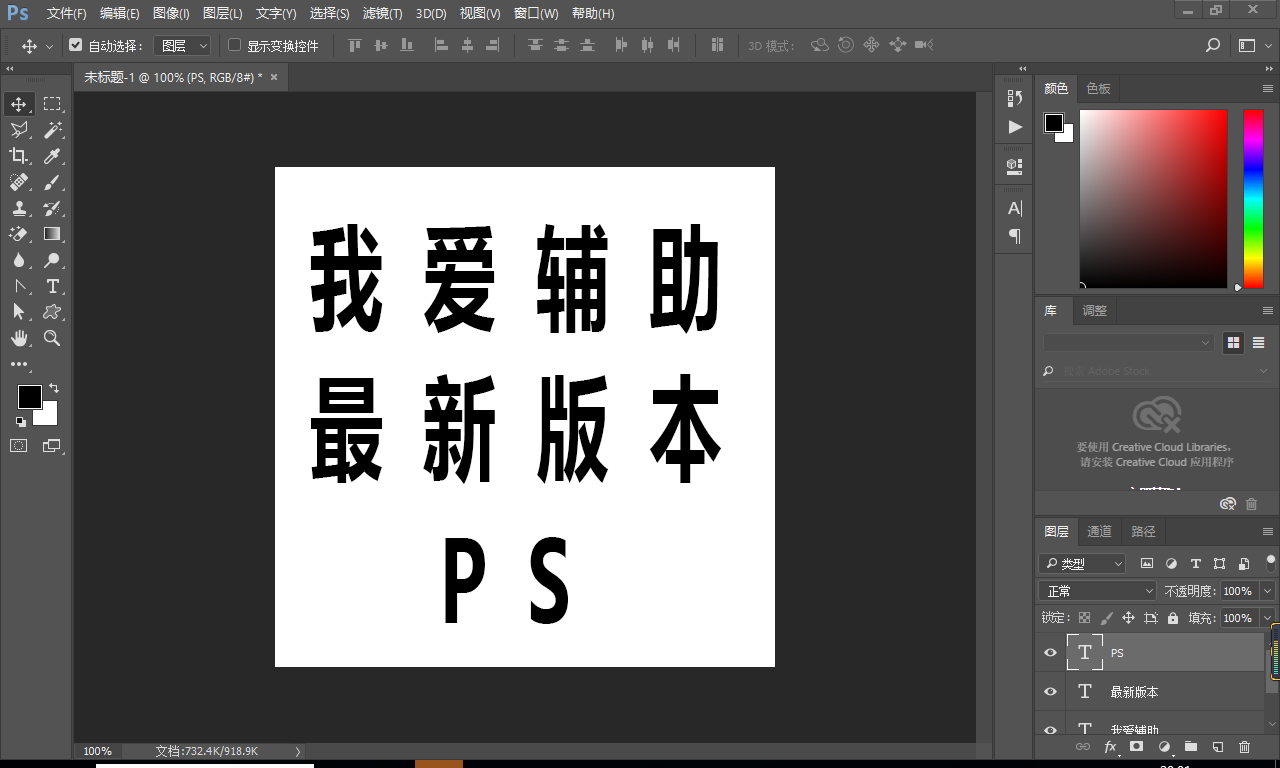Open the Color panel flyout menu

[x=1267, y=88]
